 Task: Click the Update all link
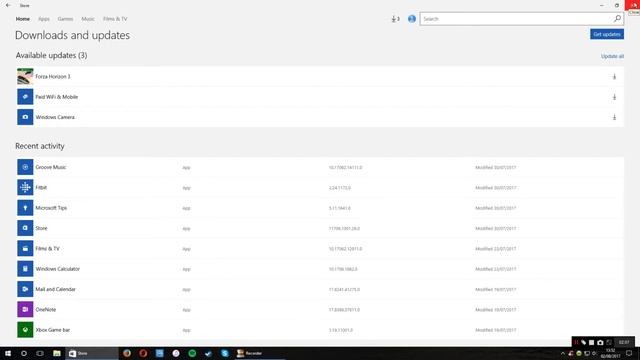coord(612,56)
